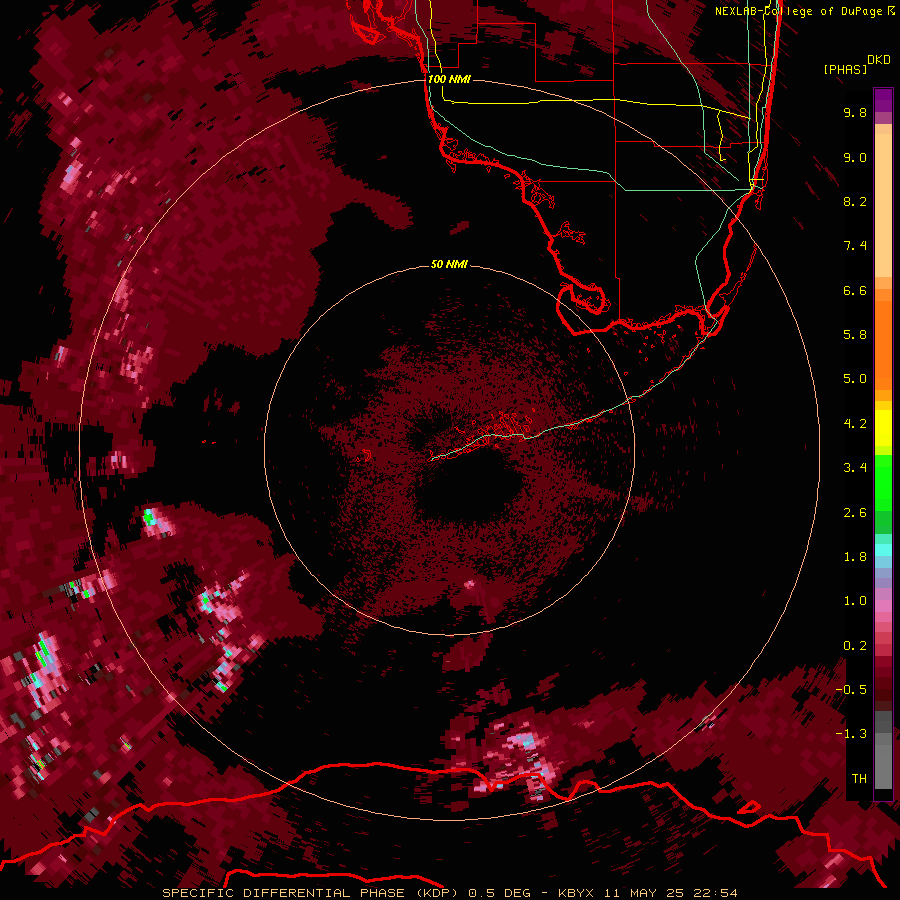Click the KBYX station identifier in caption
The width and height of the screenshot is (900, 900).
577,893
